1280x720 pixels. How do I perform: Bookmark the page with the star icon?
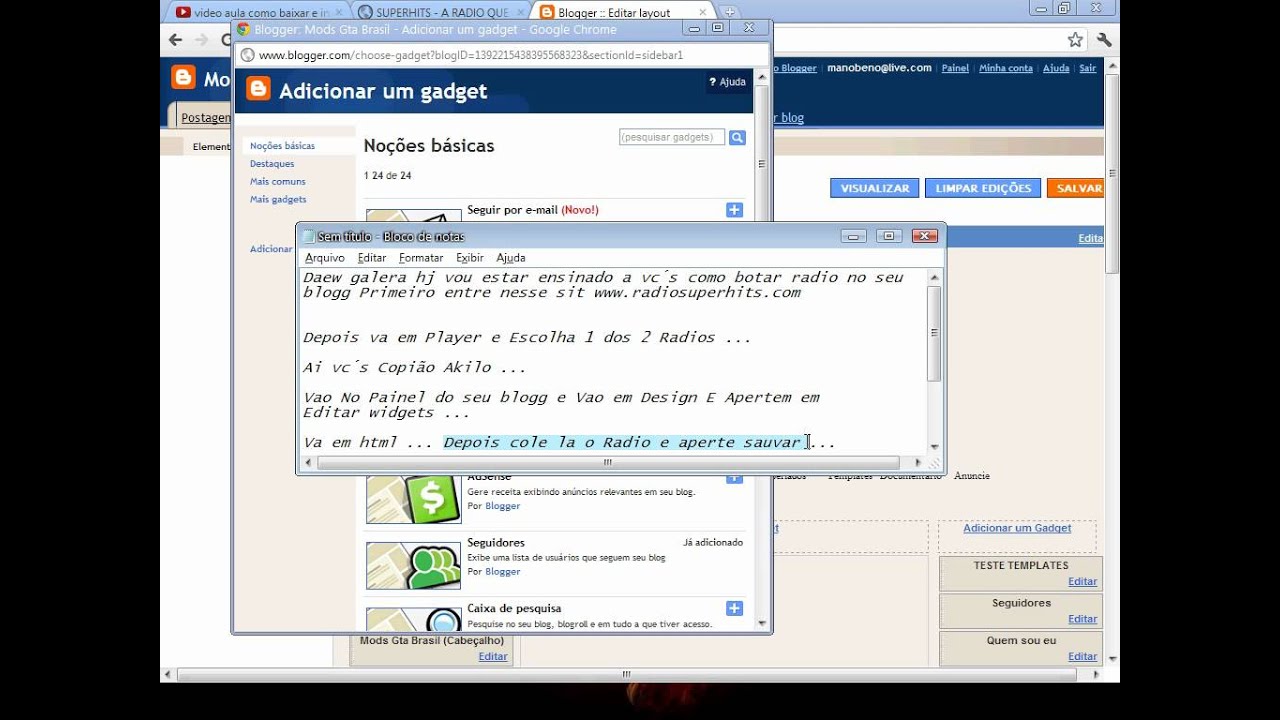pyautogui.click(x=1075, y=40)
